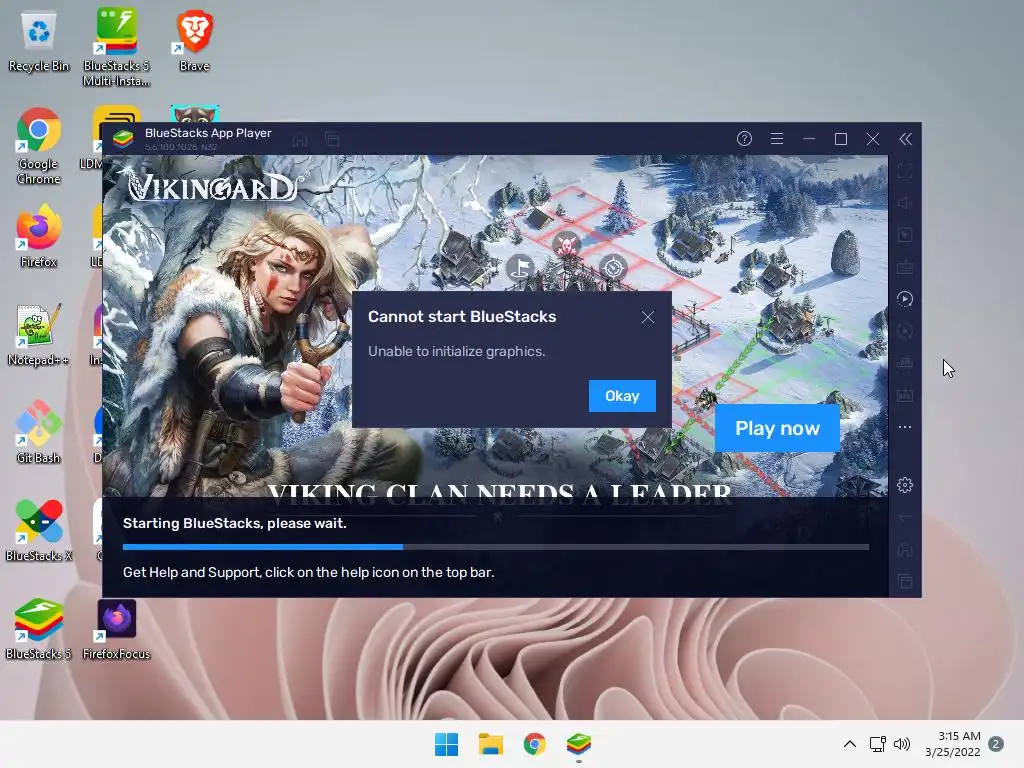
Task: Show hidden tray icons chevron
Action: pos(850,744)
